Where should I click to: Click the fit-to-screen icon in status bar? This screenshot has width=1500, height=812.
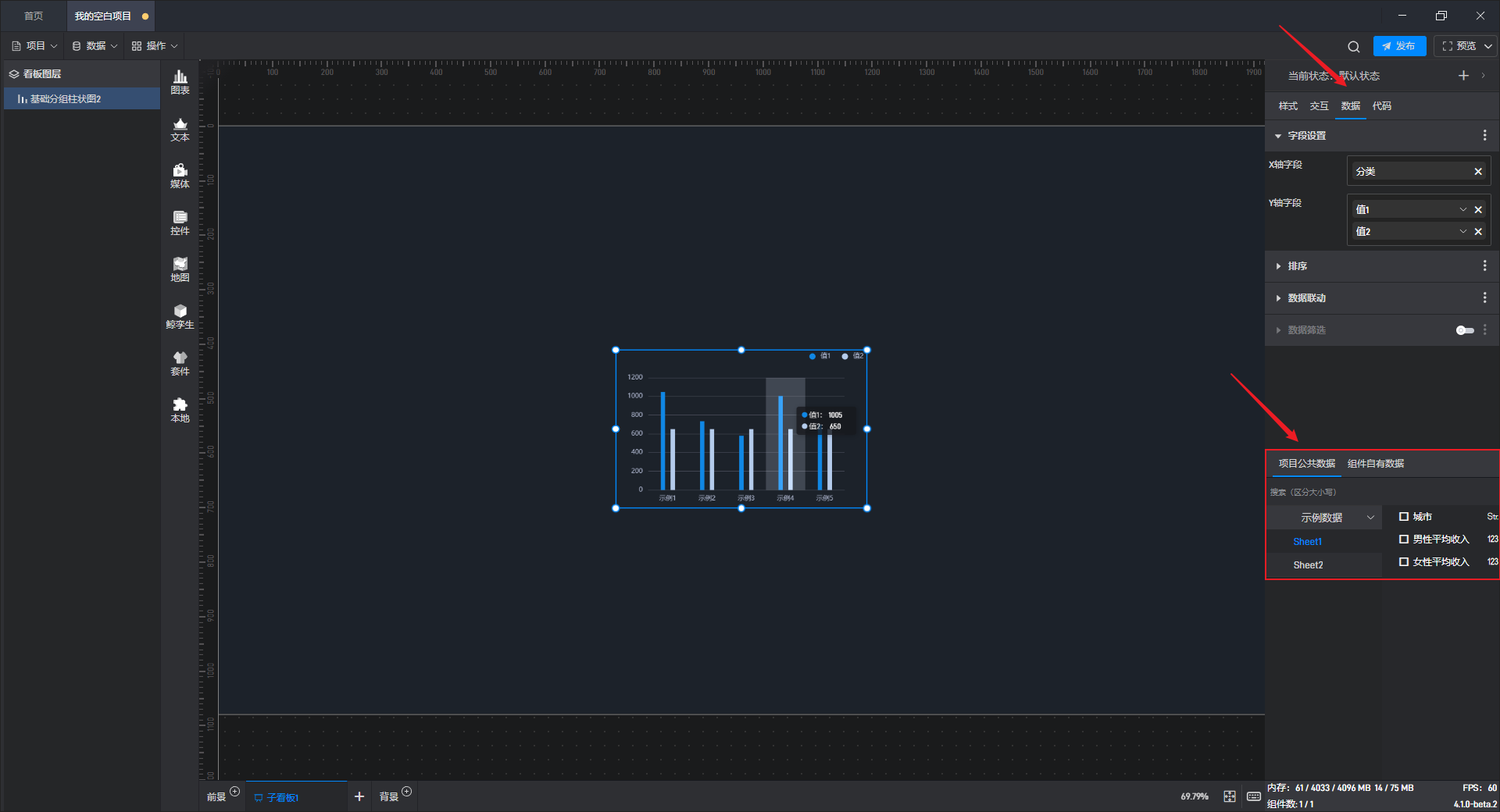click(1230, 796)
